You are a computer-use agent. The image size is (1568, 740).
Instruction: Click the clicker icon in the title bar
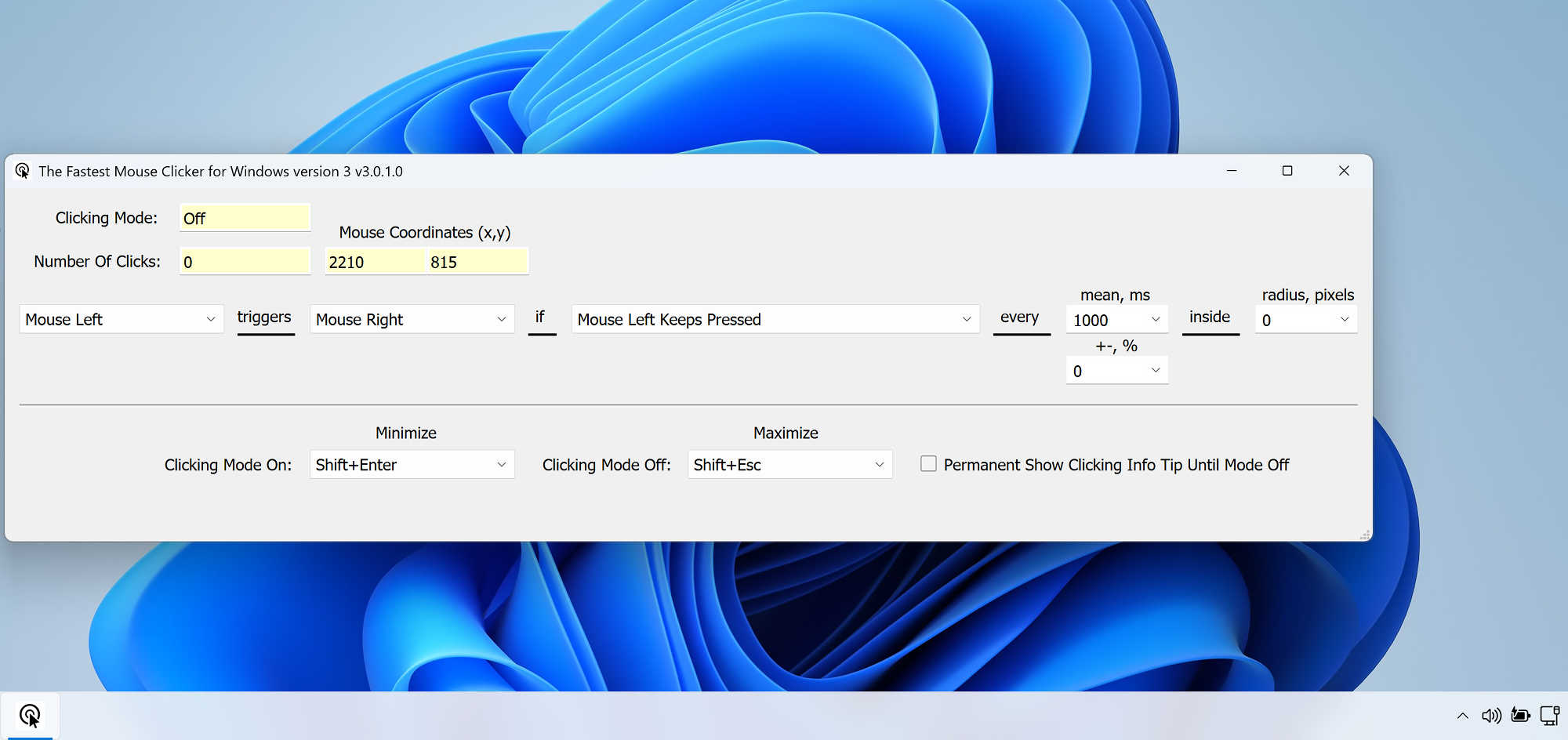click(22, 170)
